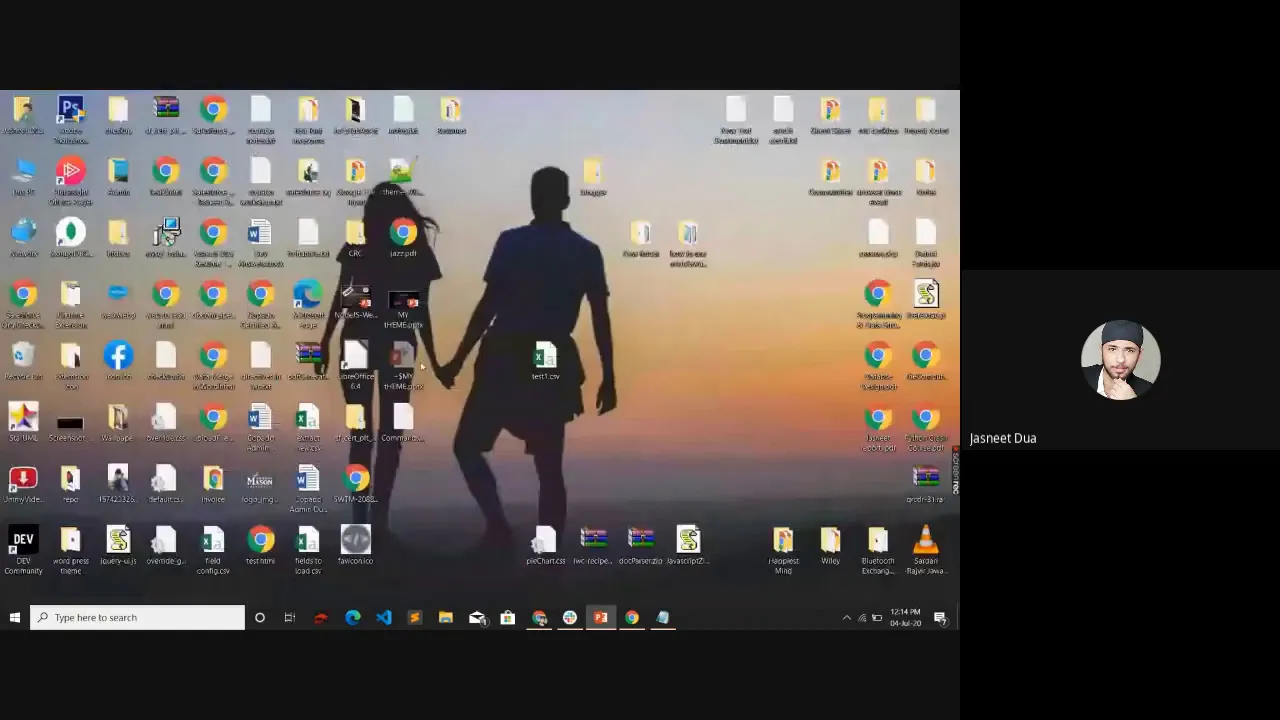The height and width of the screenshot is (720, 1280).
Task: Open the Wiley folder
Action: [x=830, y=547]
